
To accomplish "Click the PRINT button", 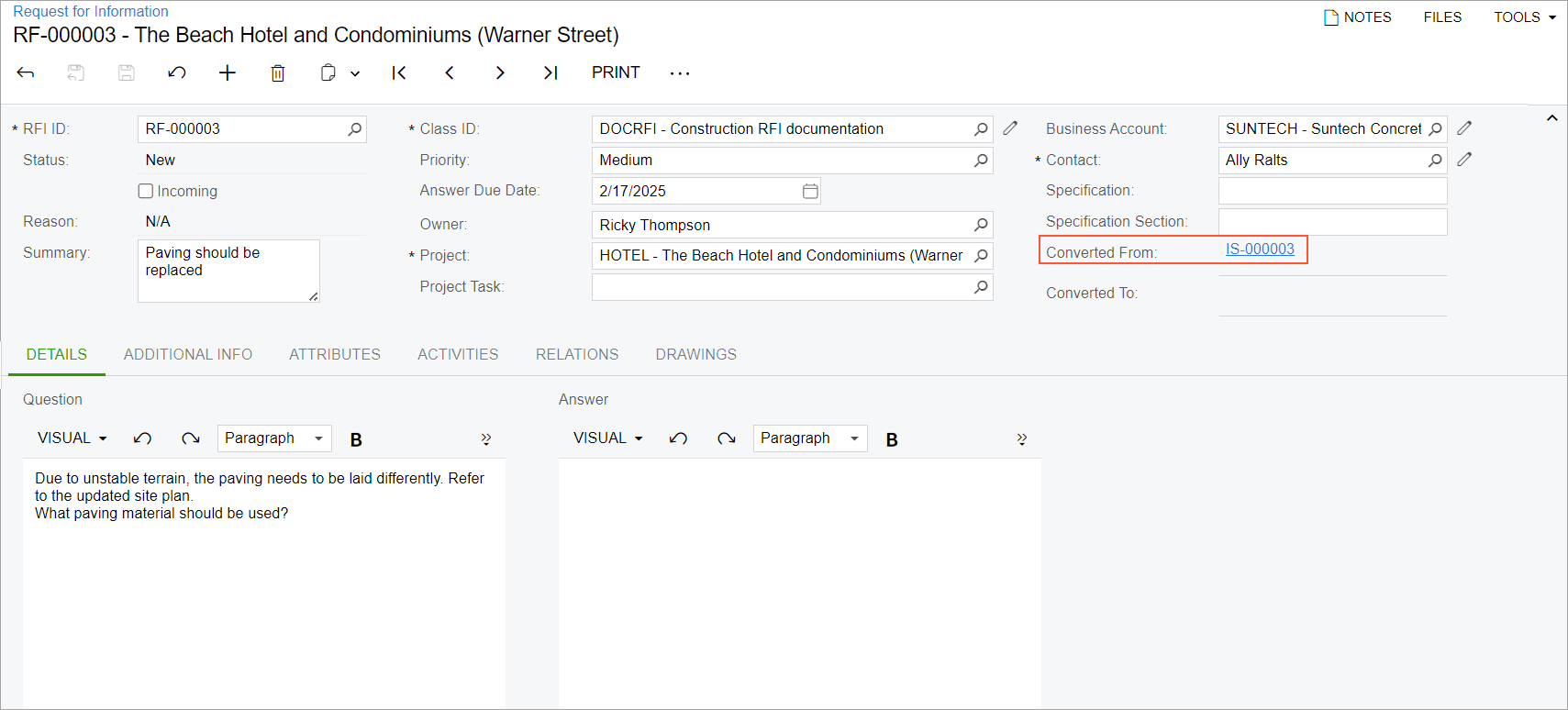I will [x=616, y=72].
